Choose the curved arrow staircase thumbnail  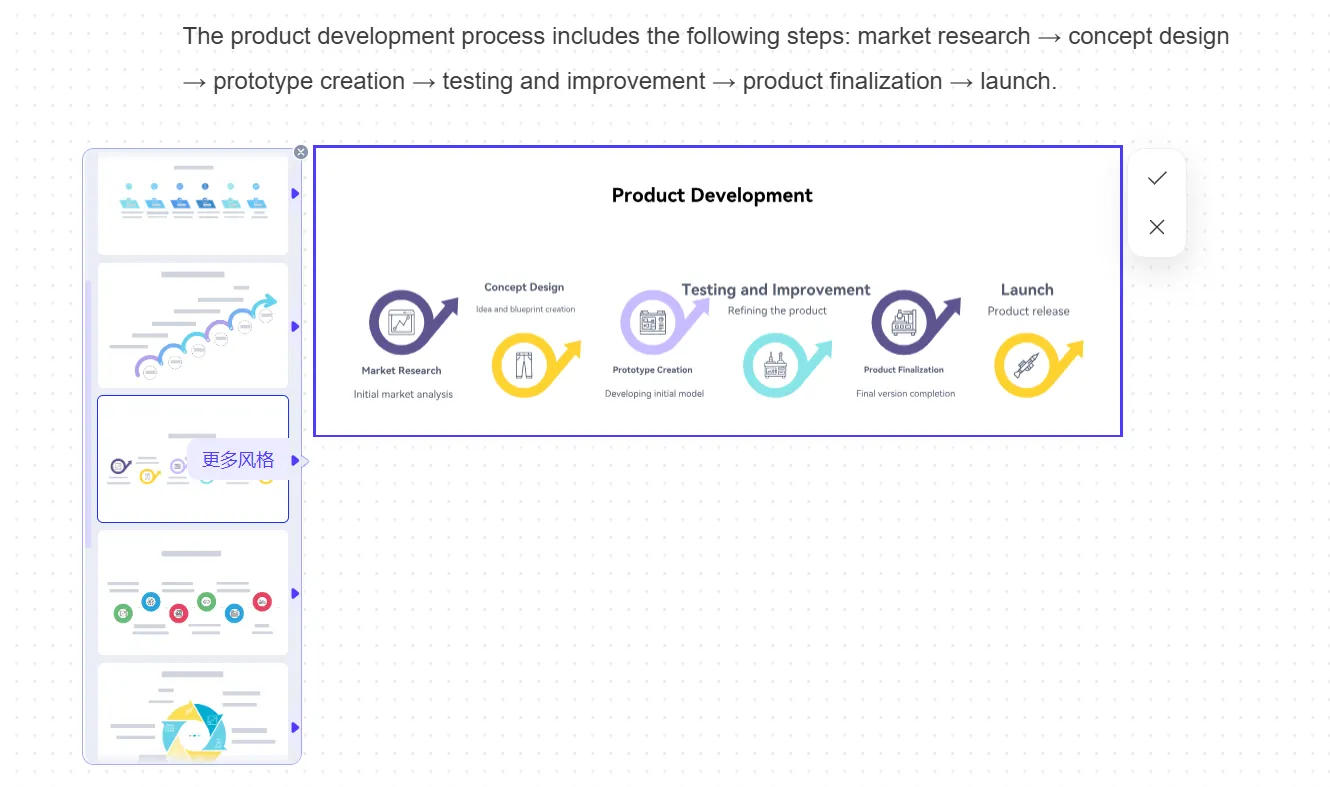click(192, 325)
